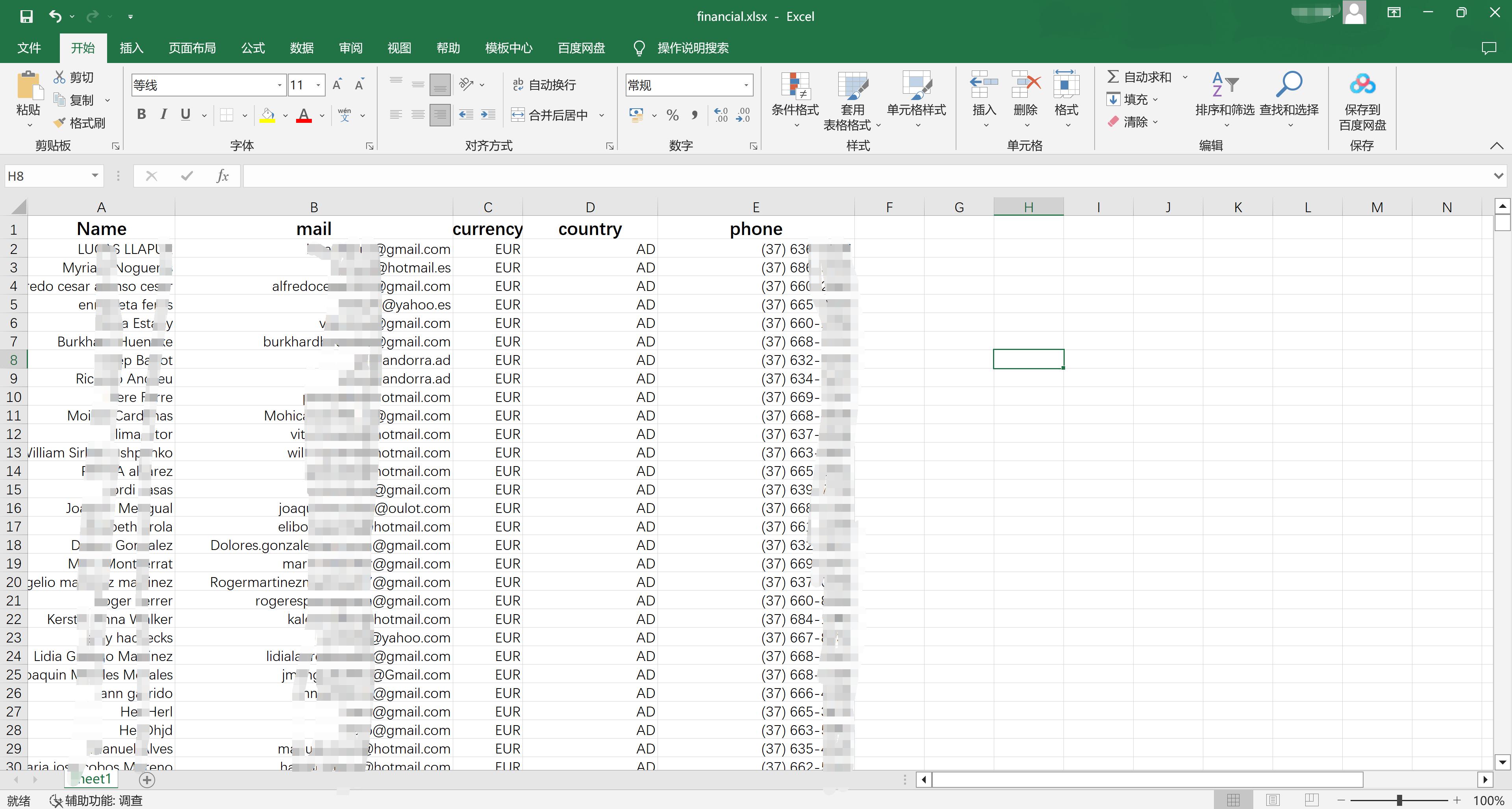The image size is (1512, 809).
Task: Open Conditional Formatting (条件格式)
Action: point(795,100)
